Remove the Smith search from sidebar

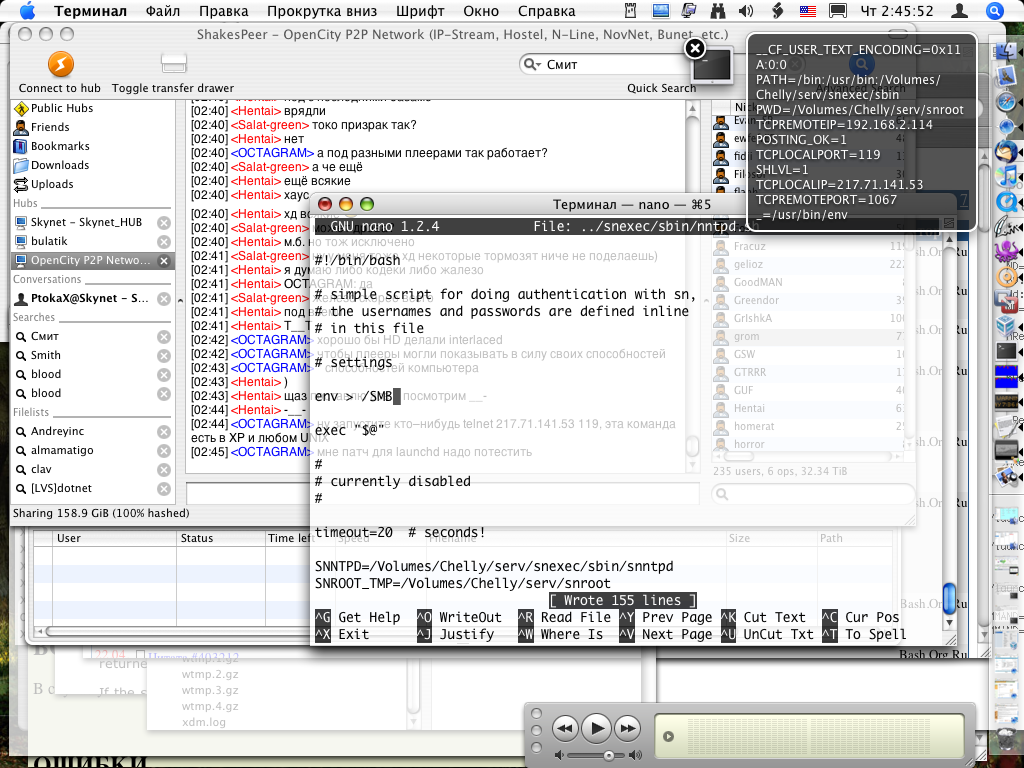pyautogui.click(x=164, y=355)
